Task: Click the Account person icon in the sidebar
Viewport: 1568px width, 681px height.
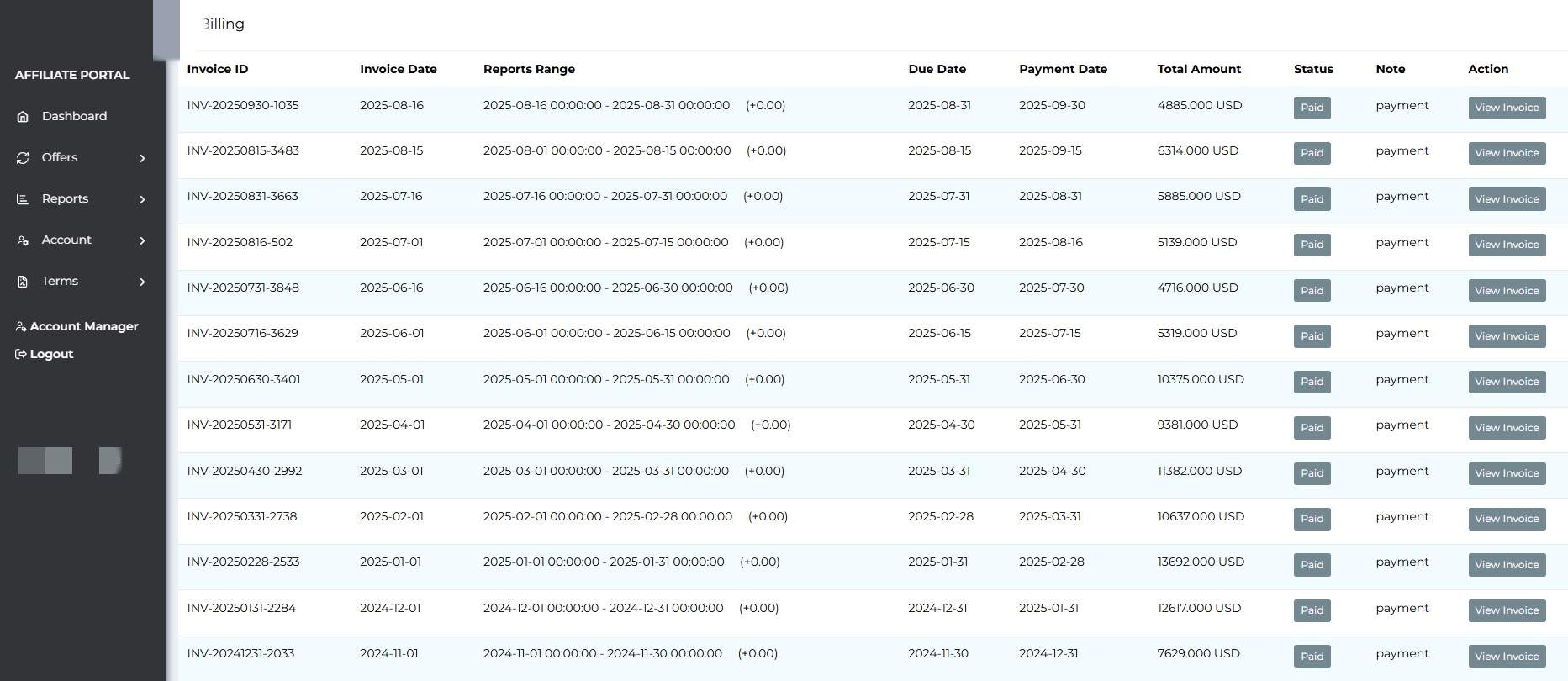Action: tap(23, 240)
